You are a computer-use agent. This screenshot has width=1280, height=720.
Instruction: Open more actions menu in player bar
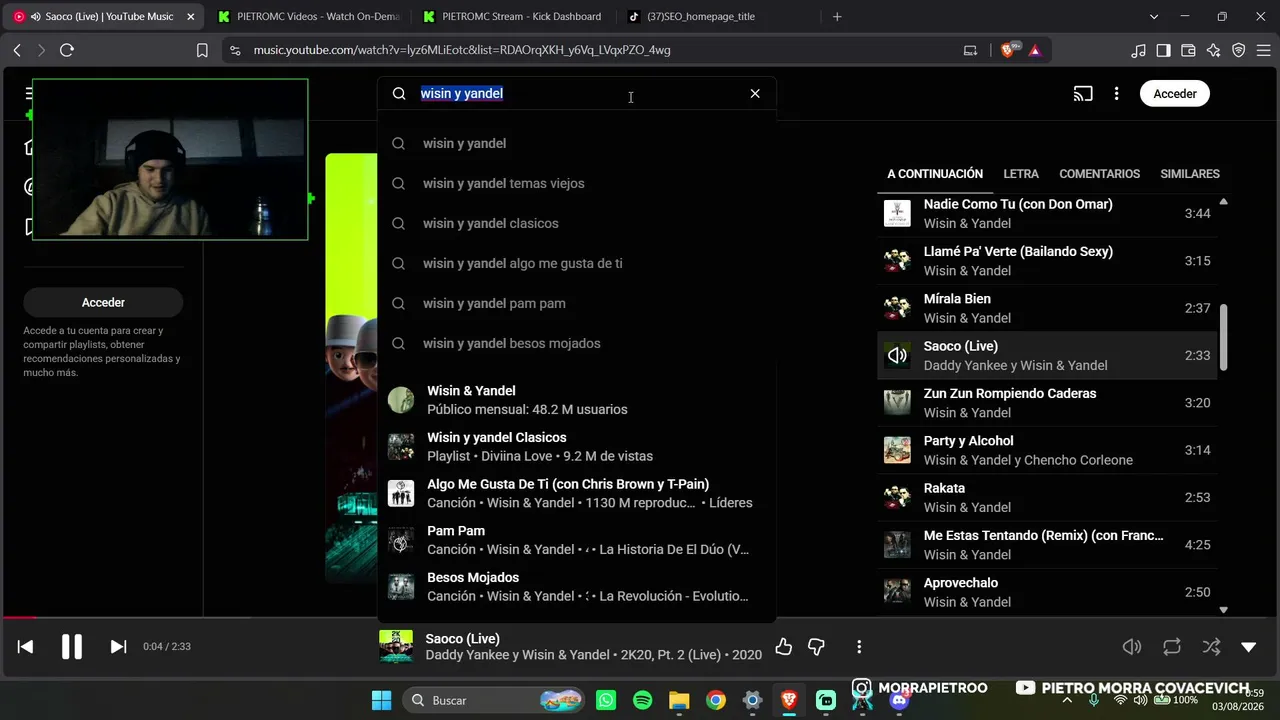[859, 647]
